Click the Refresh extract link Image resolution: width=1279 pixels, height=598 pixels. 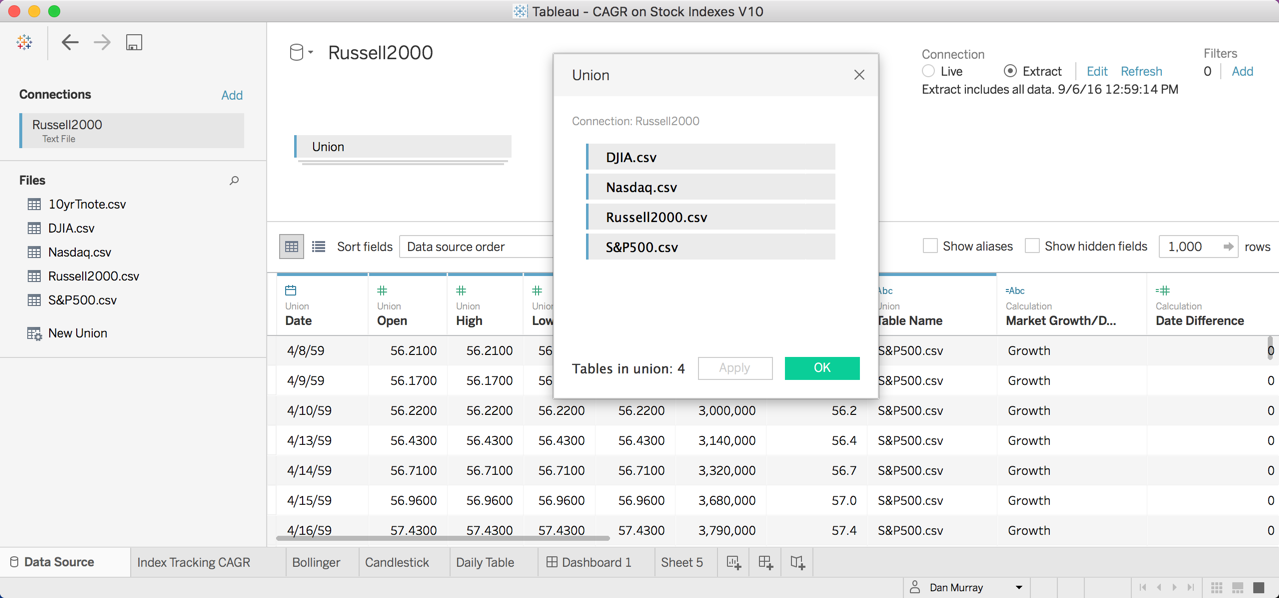pyautogui.click(x=1141, y=72)
